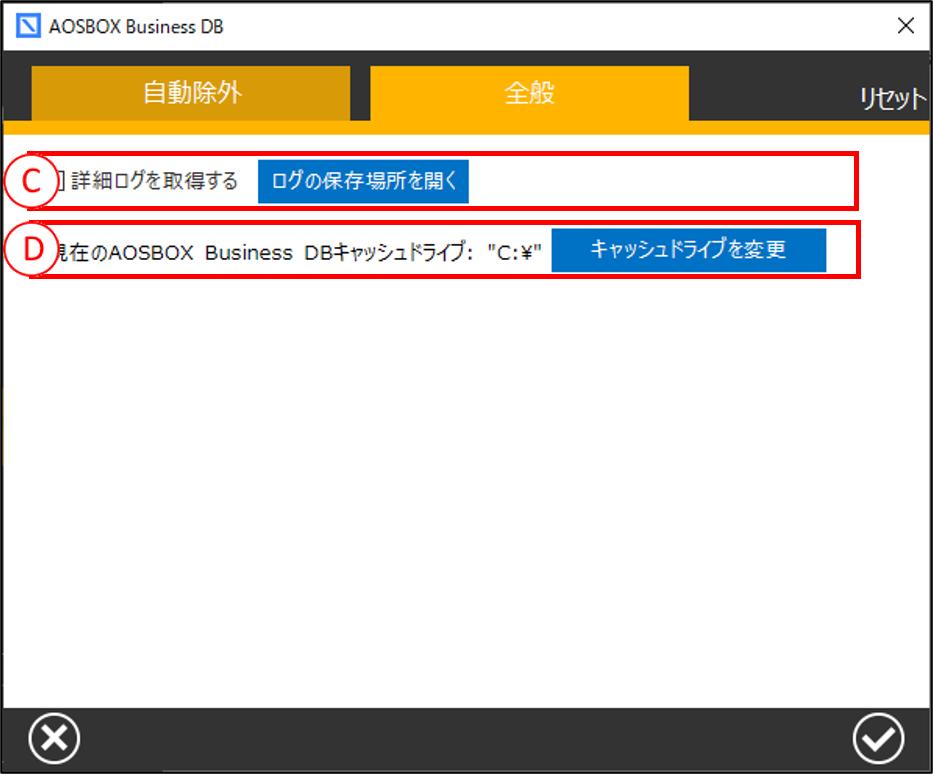Click the AOSBOX Business DB window title
The height and width of the screenshot is (774, 933).
point(136,27)
